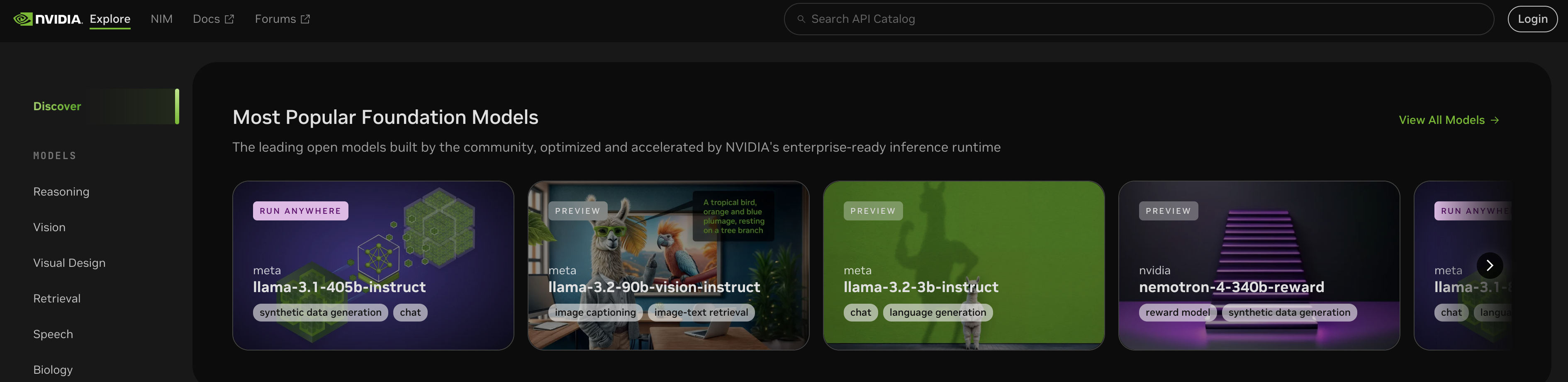The height and width of the screenshot is (382, 1568).
Task: Click the reward model tag
Action: click(1177, 313)
